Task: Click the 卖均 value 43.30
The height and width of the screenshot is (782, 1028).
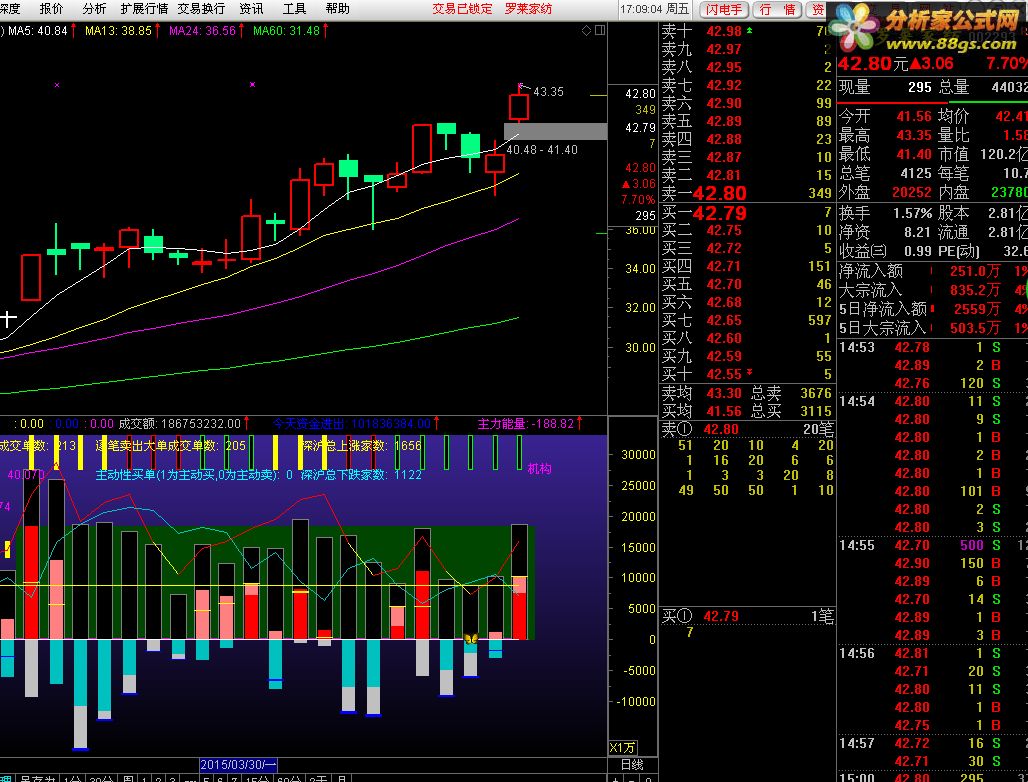Action: click(724, 393)
